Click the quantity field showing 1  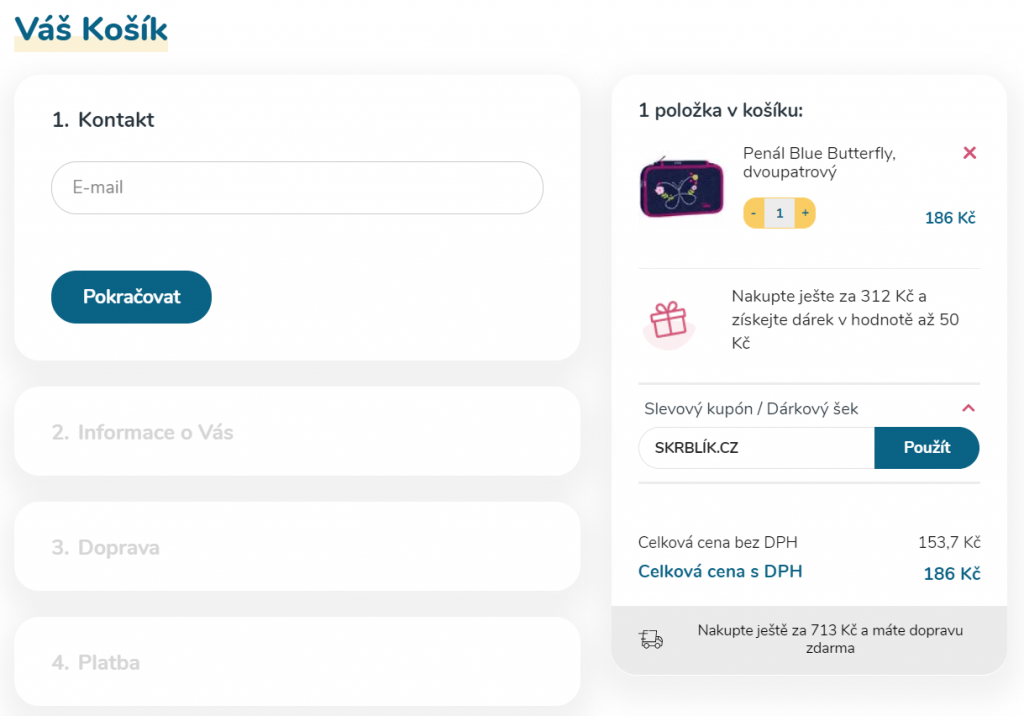pyautogui.click(x=780, y=213)
